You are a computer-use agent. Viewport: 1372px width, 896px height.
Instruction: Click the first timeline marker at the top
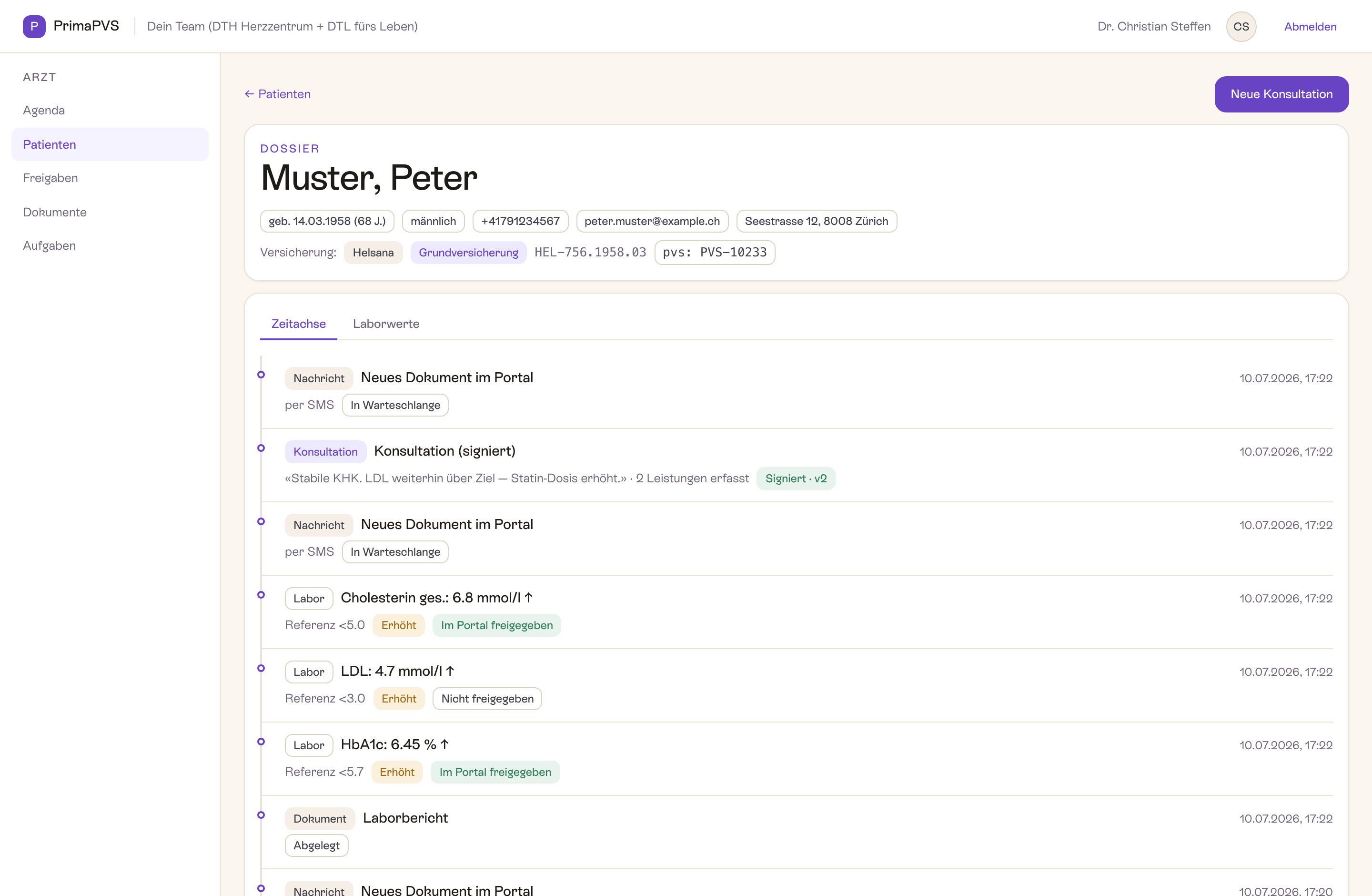click(261, 375)
